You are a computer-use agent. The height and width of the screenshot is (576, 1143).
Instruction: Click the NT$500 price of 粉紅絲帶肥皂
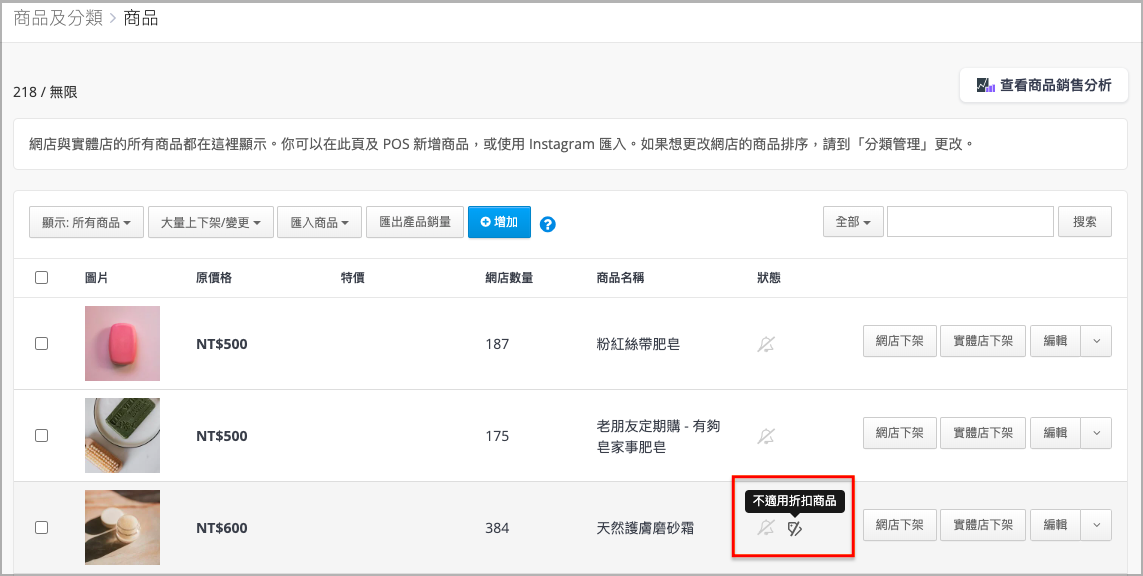222,344
